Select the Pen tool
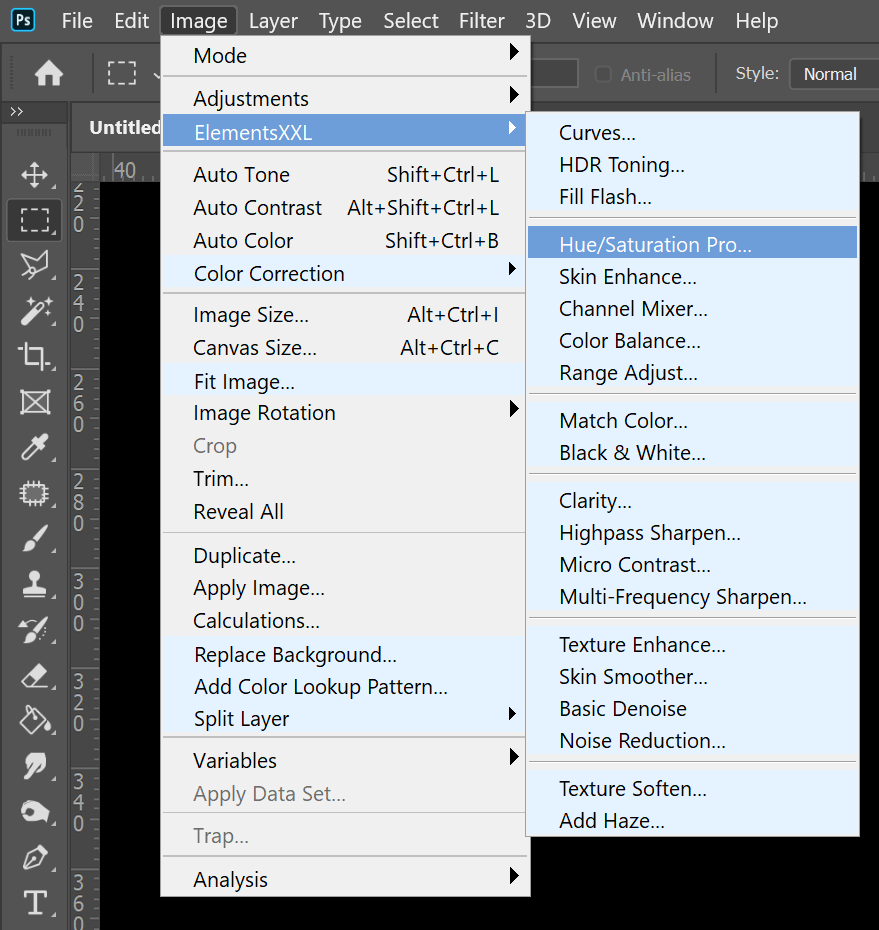 coord(35,857)
